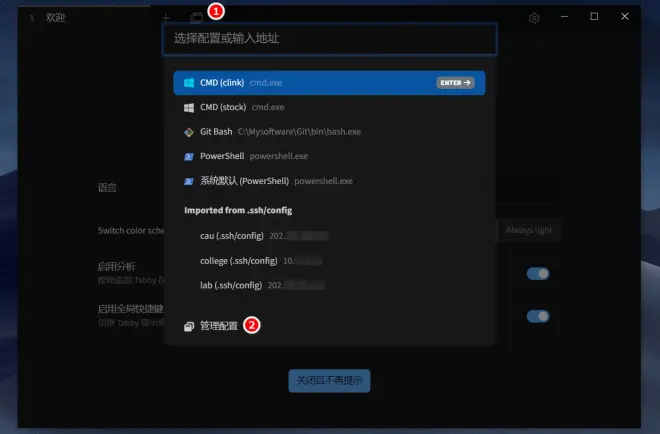Image resolution: width=660 pixels, height=434 pixels.
Task: Select CMD (stock) profile
Action: [329, 107]
